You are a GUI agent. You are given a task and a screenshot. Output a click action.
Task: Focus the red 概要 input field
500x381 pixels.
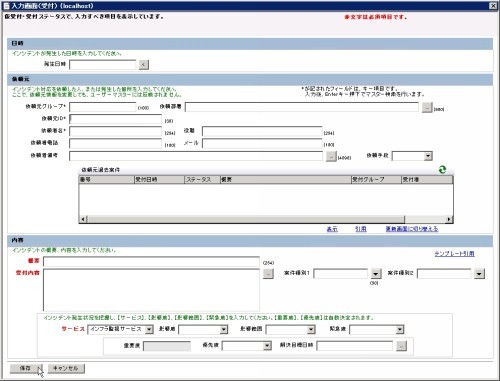151,261
